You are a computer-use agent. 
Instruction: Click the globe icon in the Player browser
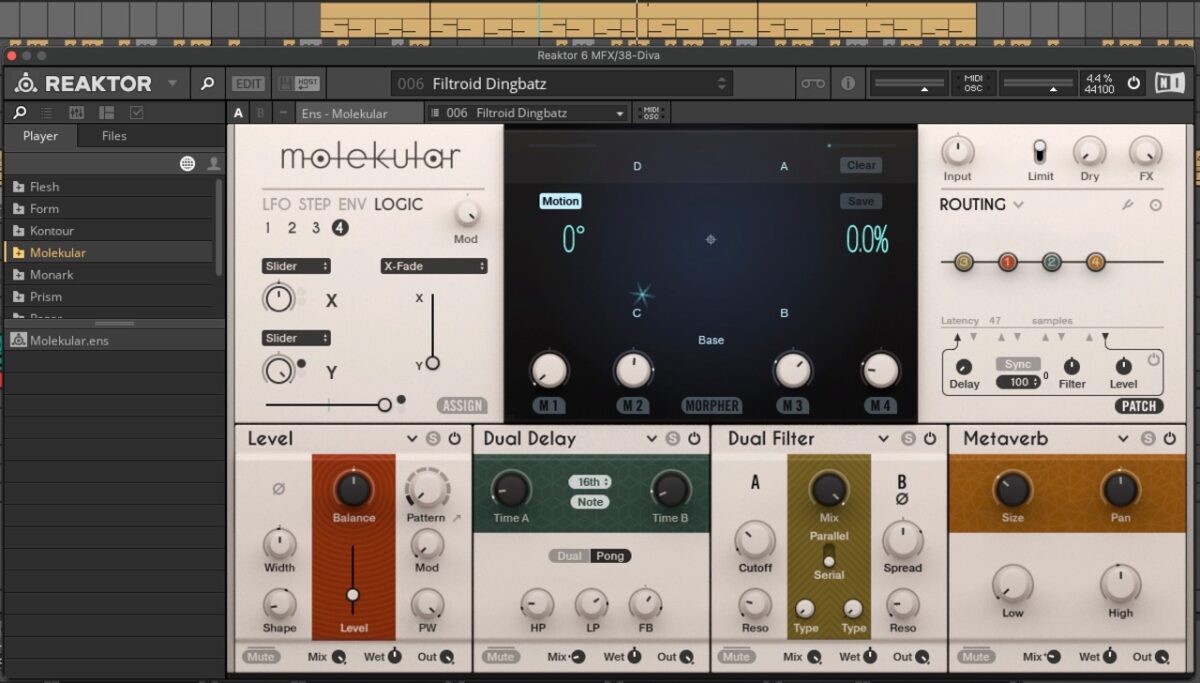click(x=187, y=163)
